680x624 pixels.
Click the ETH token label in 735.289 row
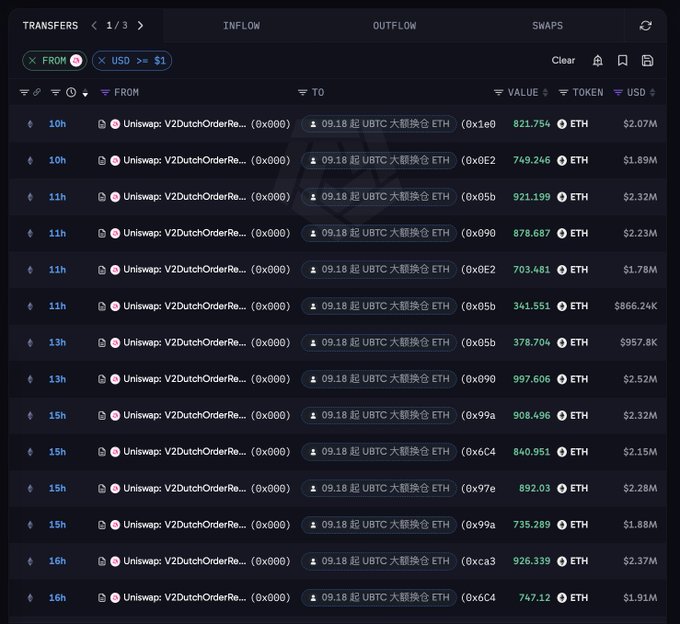[x=579, y=525]
